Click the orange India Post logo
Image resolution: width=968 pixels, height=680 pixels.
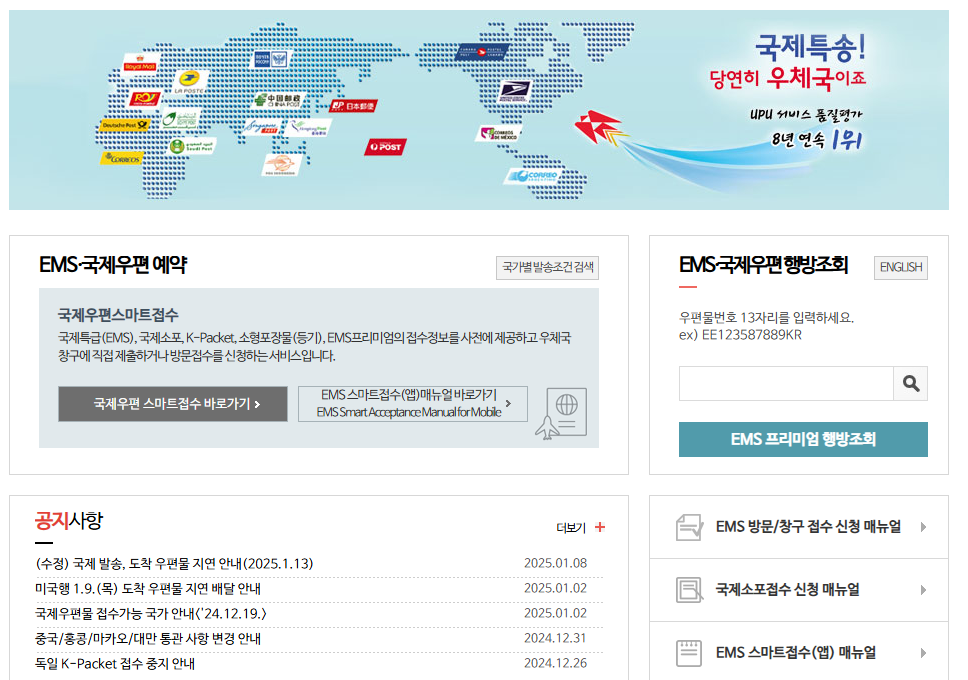click(x=282, y=165)
